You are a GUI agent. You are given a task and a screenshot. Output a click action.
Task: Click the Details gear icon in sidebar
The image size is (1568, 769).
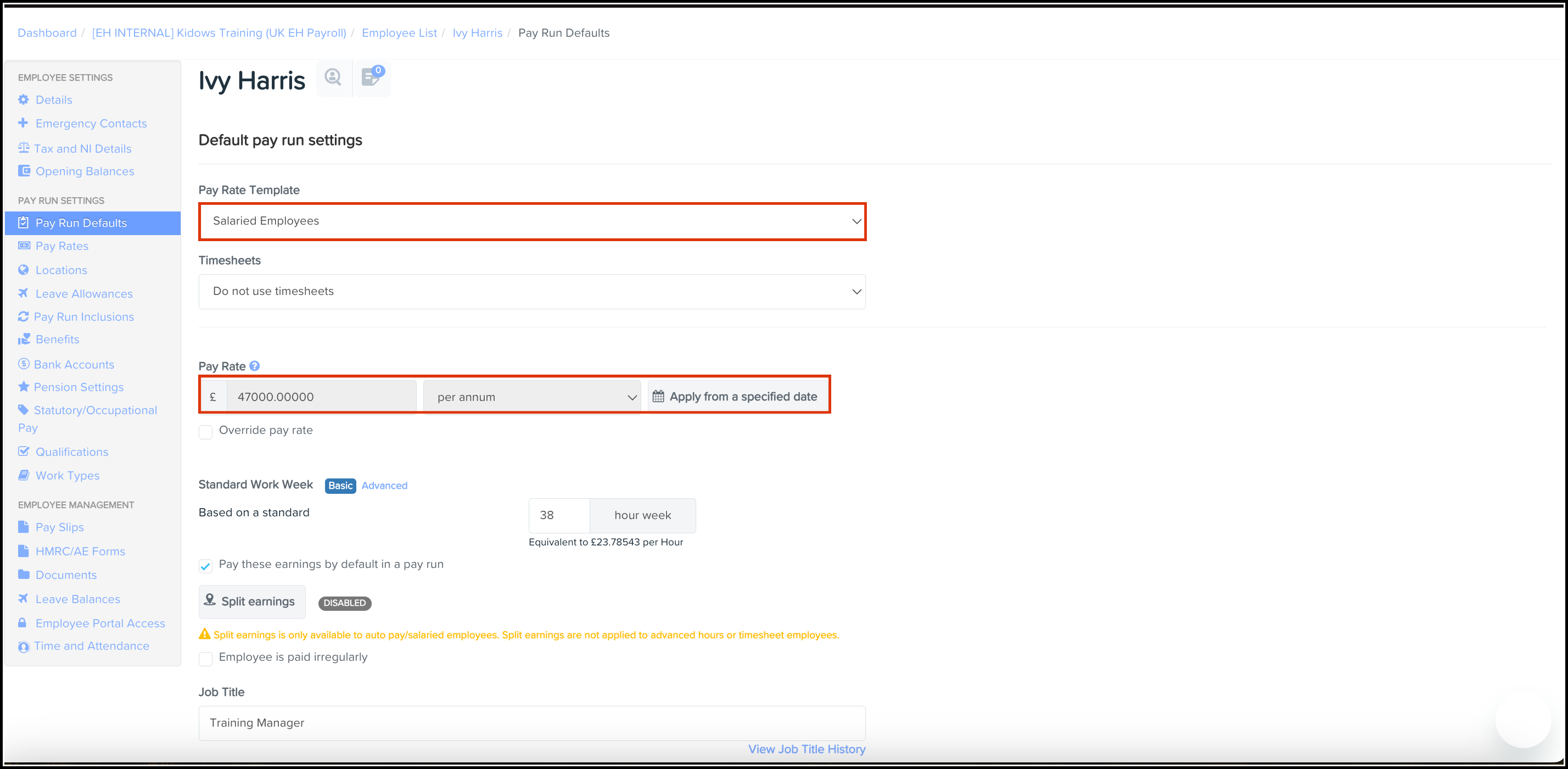tap(24, 99)
